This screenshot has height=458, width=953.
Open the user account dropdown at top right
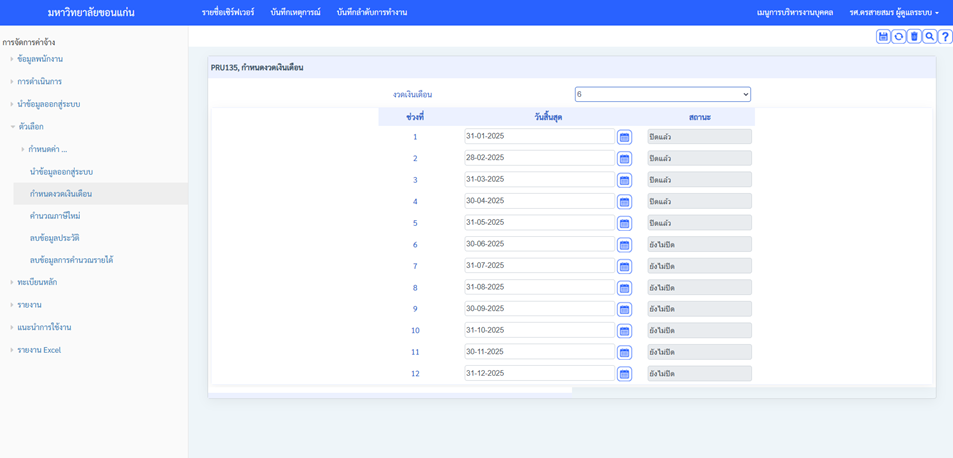893,13
